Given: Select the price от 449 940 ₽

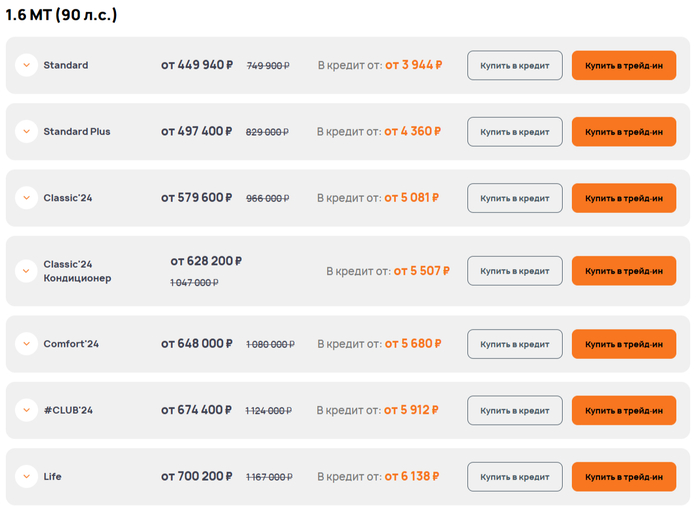Looking at the screenshot, I should (197, 65).
